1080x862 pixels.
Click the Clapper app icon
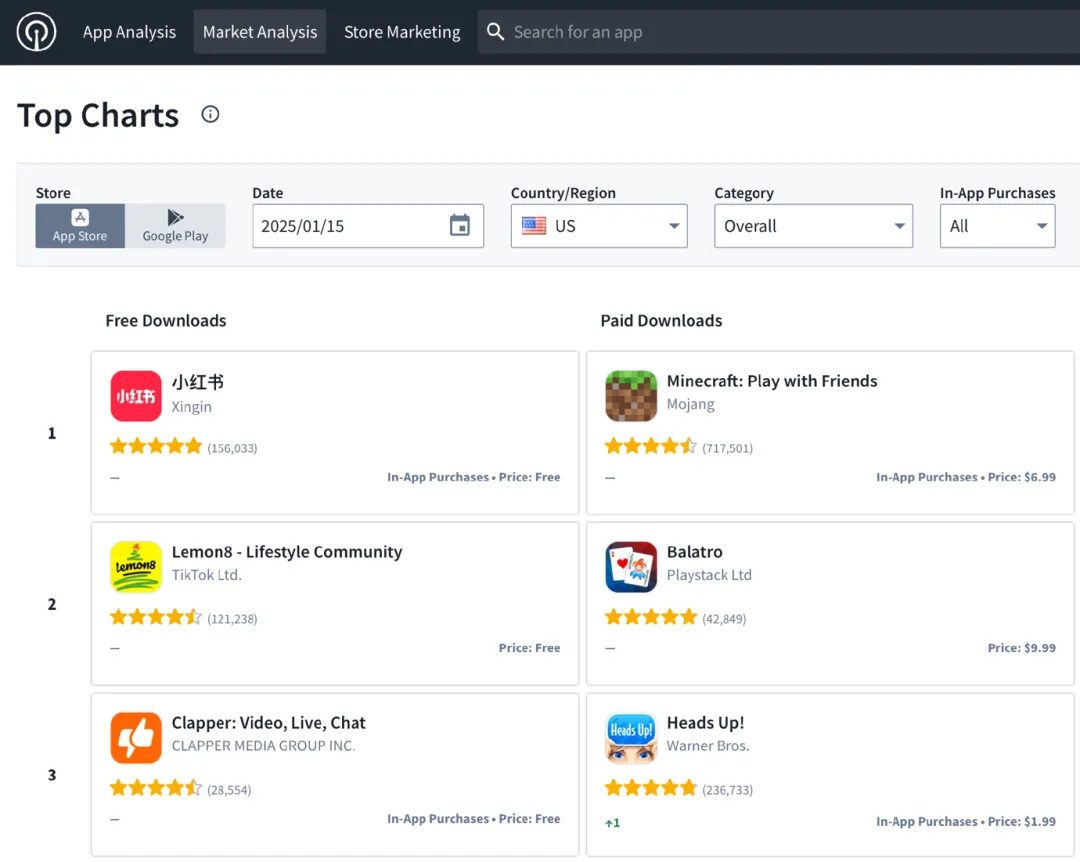136,738
